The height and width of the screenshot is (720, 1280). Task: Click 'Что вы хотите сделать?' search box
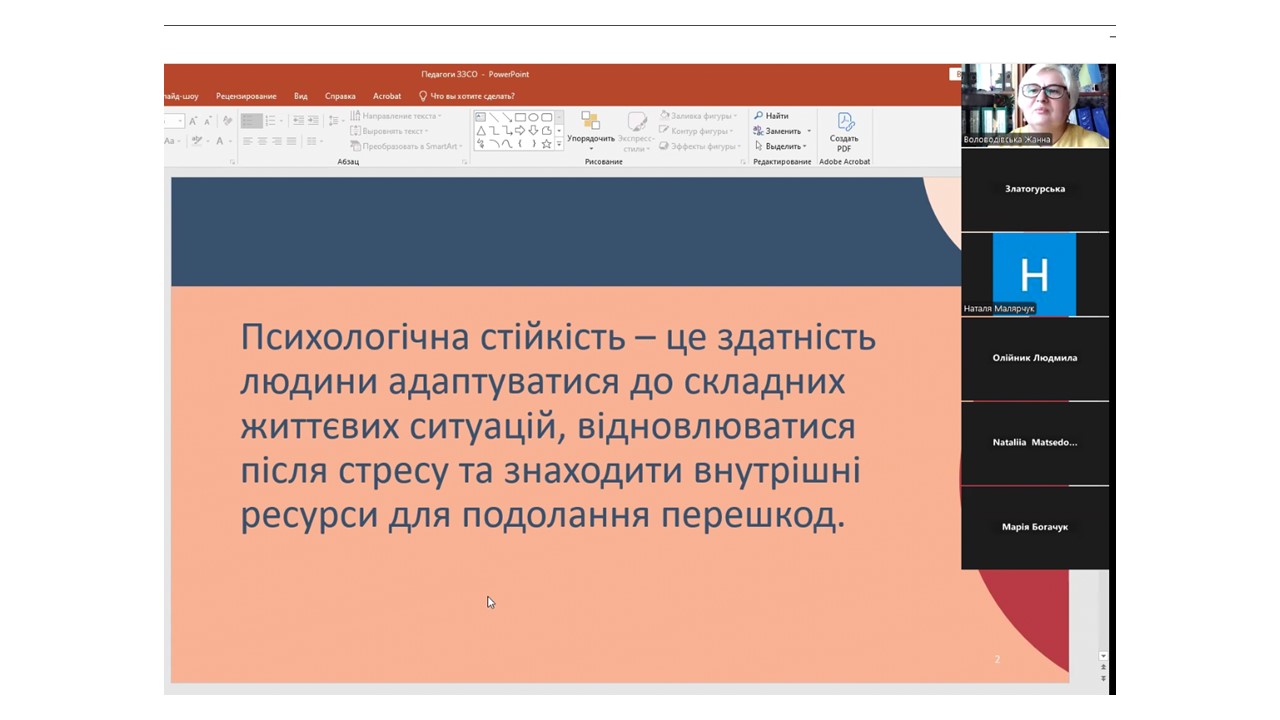tap(466, 96)
